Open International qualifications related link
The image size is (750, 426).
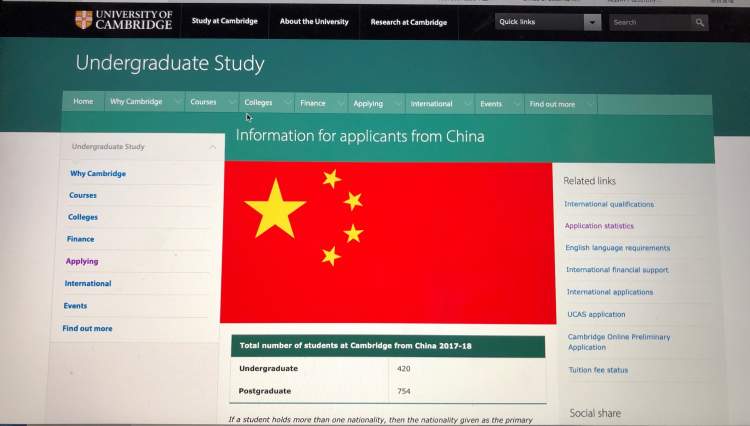point(609,204)
